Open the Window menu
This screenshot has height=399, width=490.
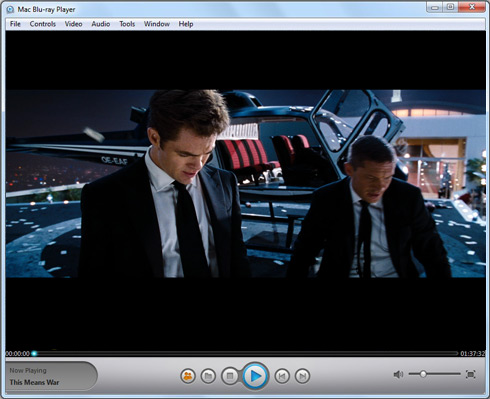click(157, 24)
